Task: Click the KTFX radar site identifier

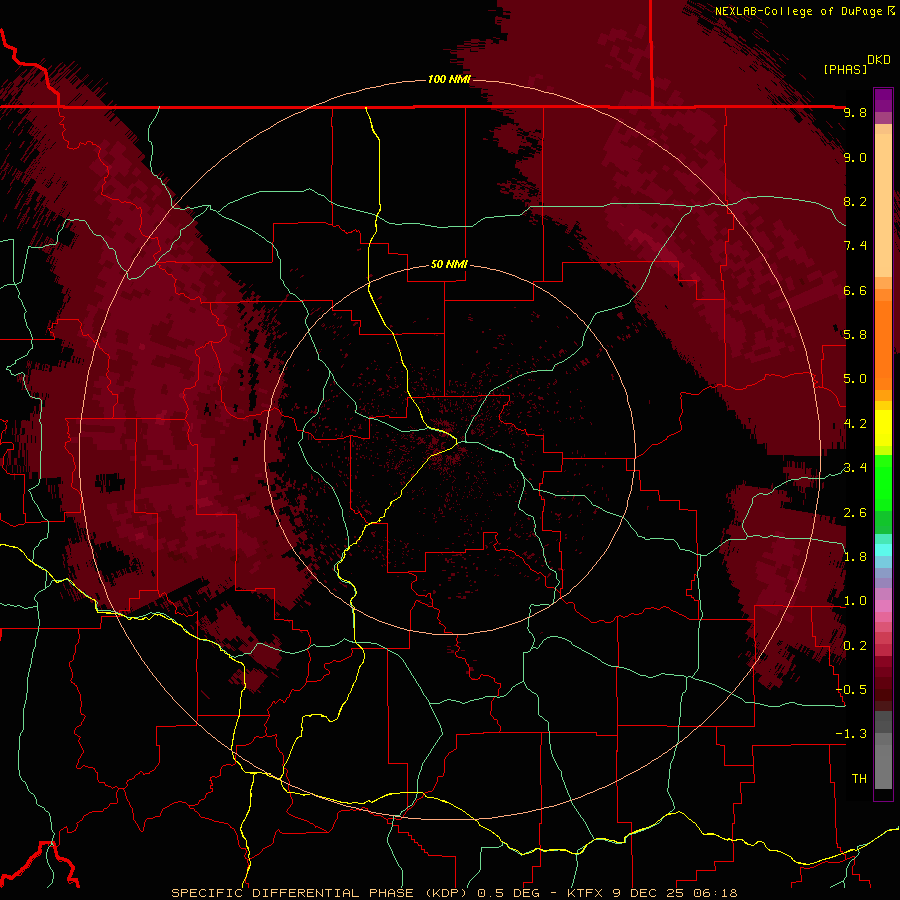Action: click(585, 893)
